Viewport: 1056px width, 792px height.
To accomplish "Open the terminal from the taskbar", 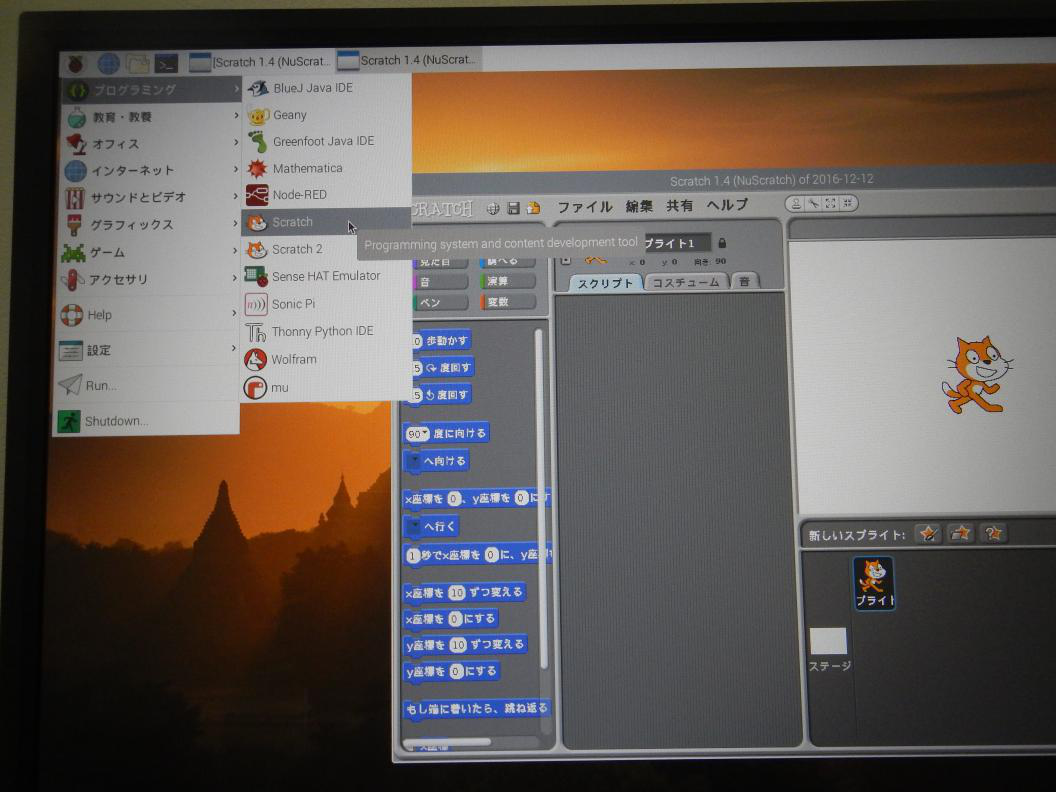I will point(166,63).
